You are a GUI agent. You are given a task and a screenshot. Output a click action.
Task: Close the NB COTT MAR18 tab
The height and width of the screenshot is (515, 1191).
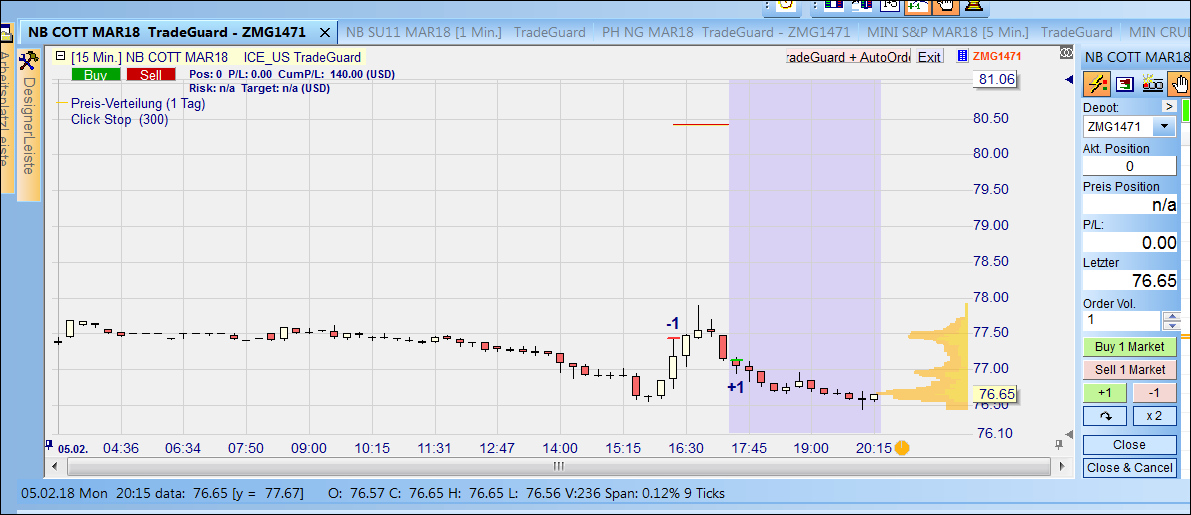[324, 32]
